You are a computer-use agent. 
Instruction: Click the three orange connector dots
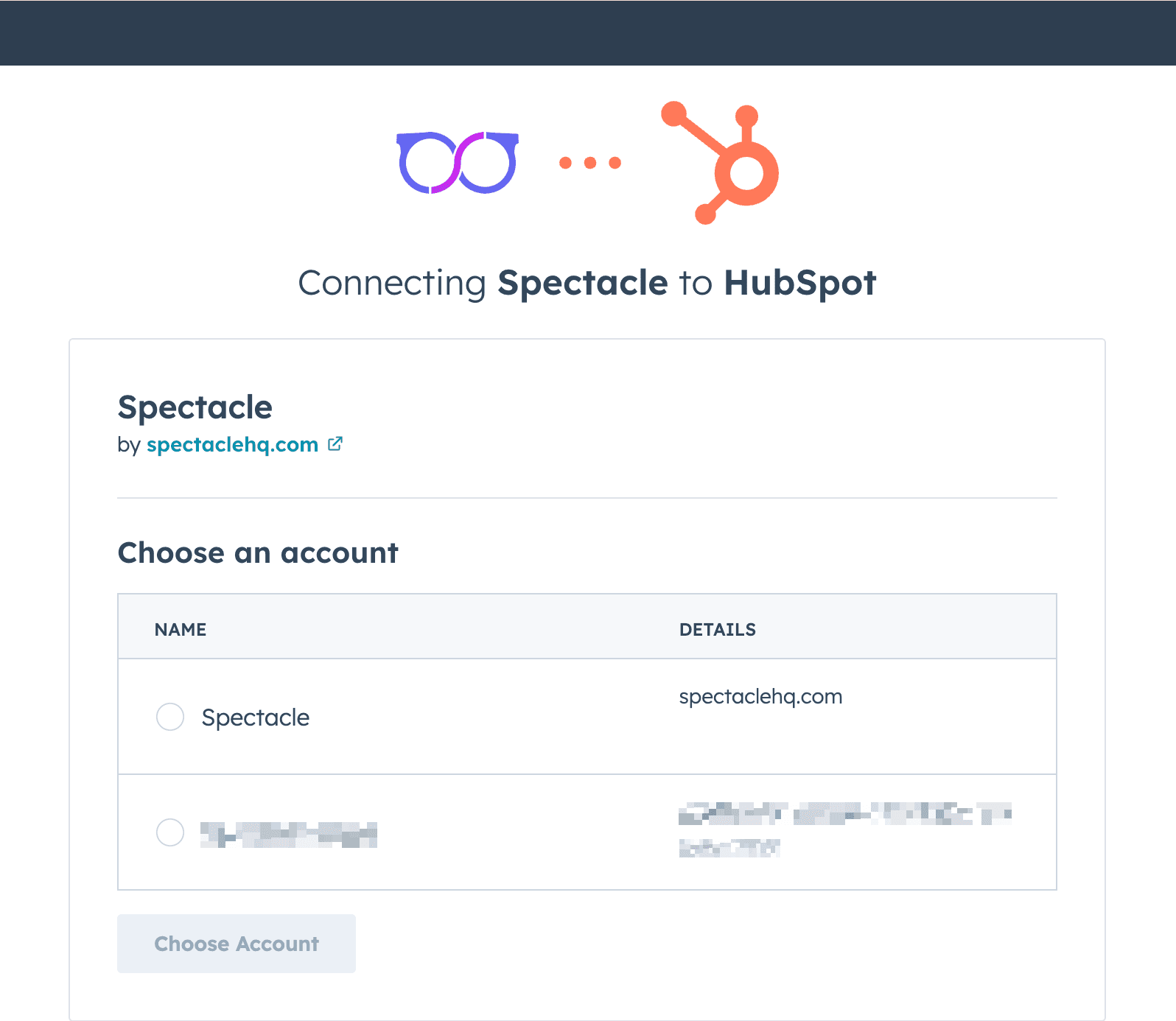(589, 163)
